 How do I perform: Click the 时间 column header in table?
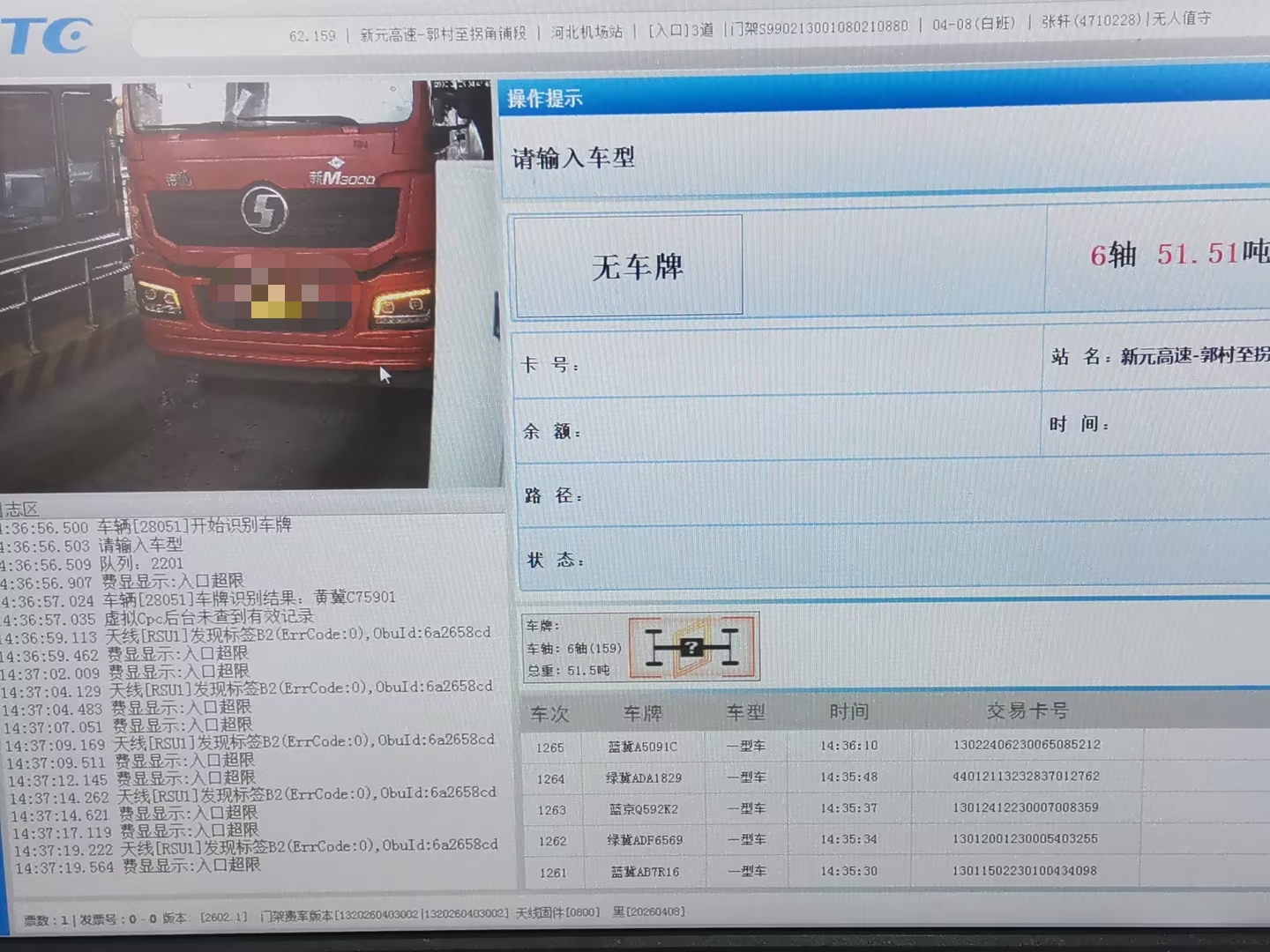click(848, 711)
